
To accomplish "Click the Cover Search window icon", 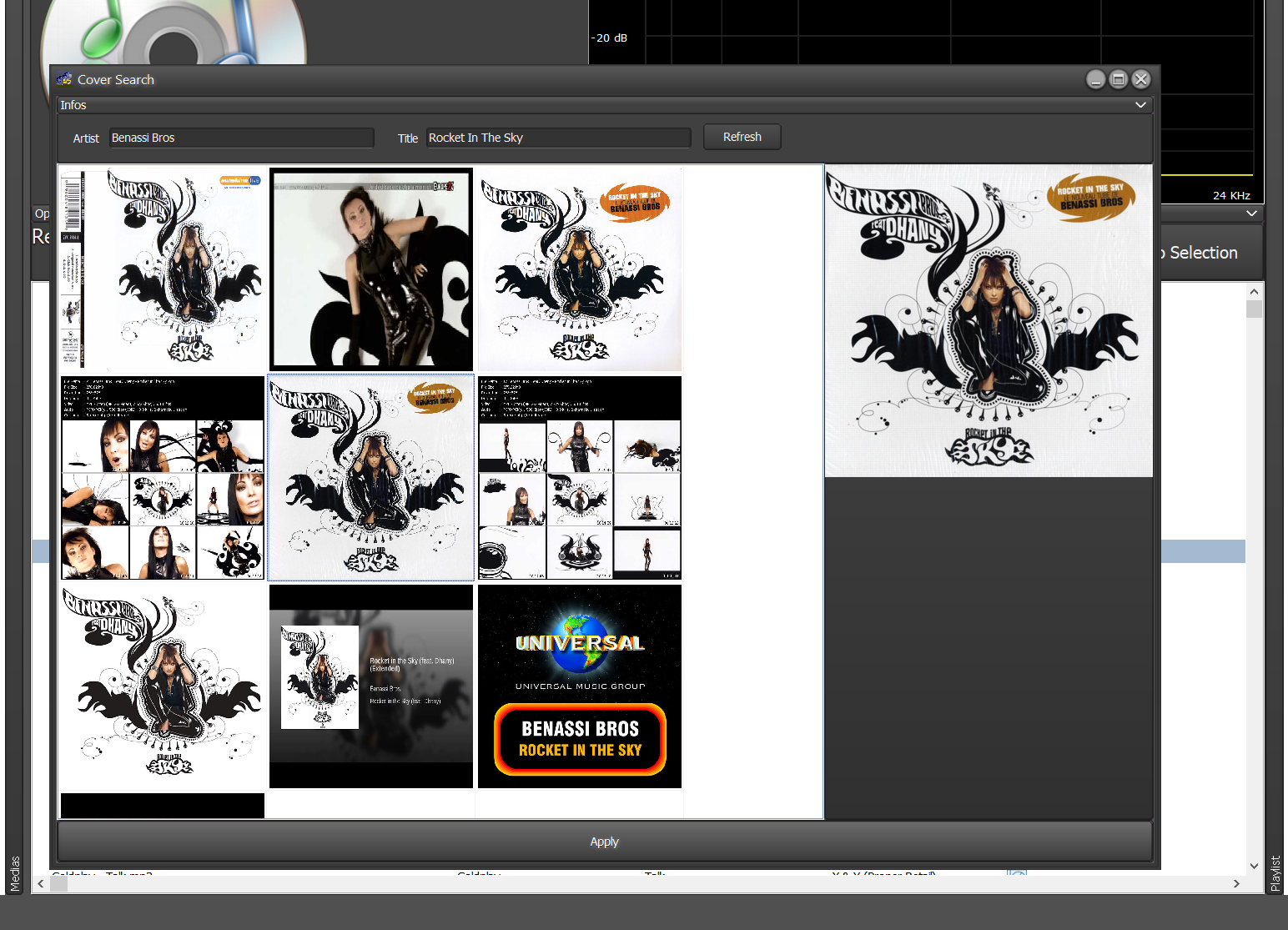I will (x=64, y=79).
